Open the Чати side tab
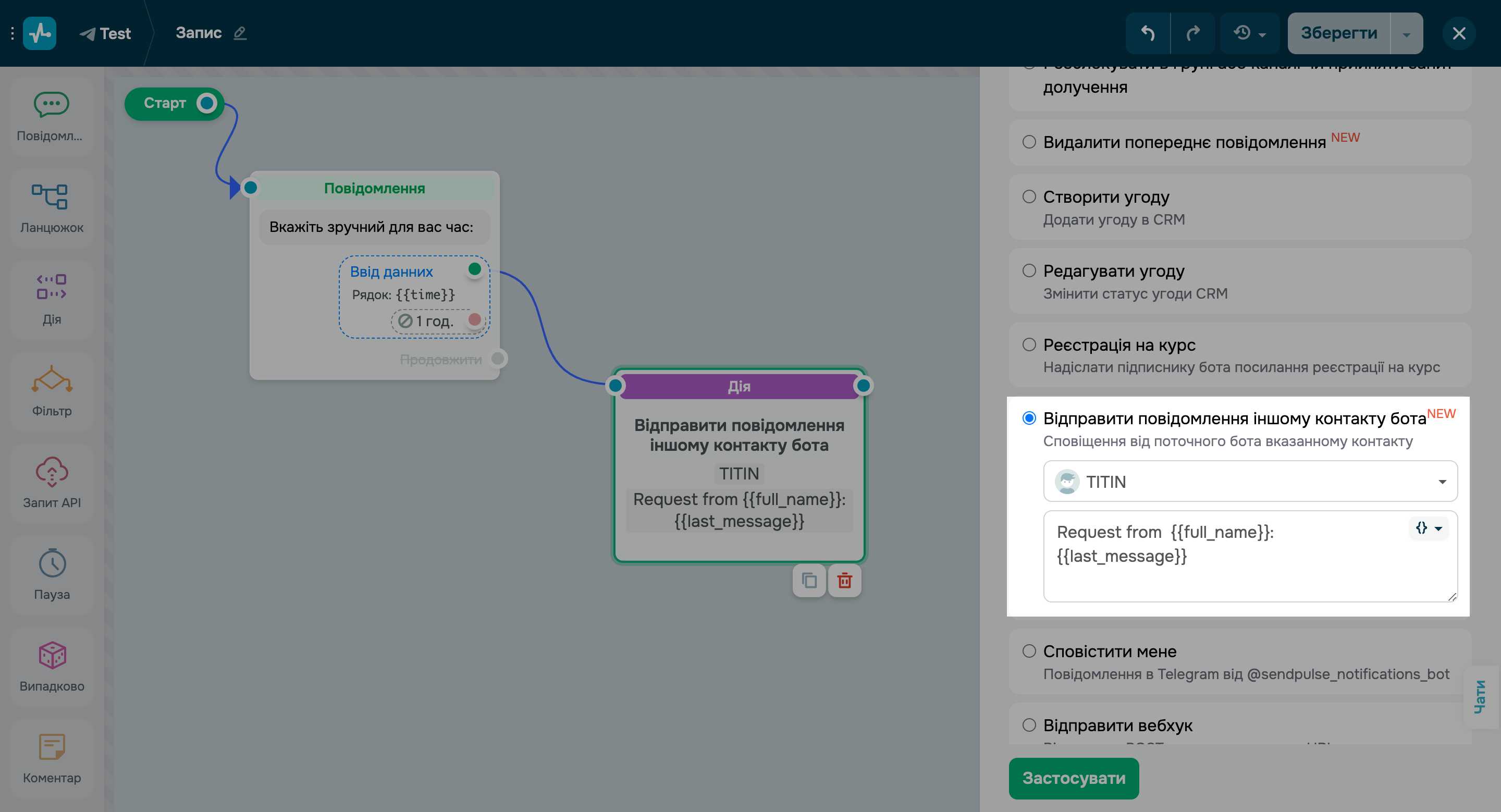This screenshot has width=1501, height=812. coord(1480,697)
